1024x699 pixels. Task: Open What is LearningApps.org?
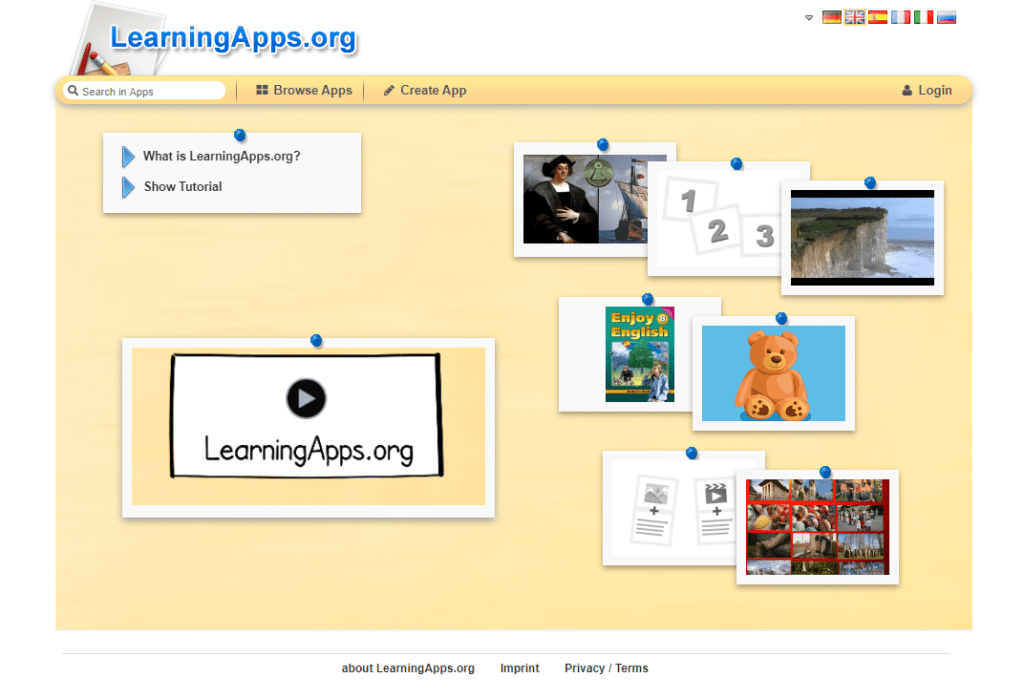[221, 156]
